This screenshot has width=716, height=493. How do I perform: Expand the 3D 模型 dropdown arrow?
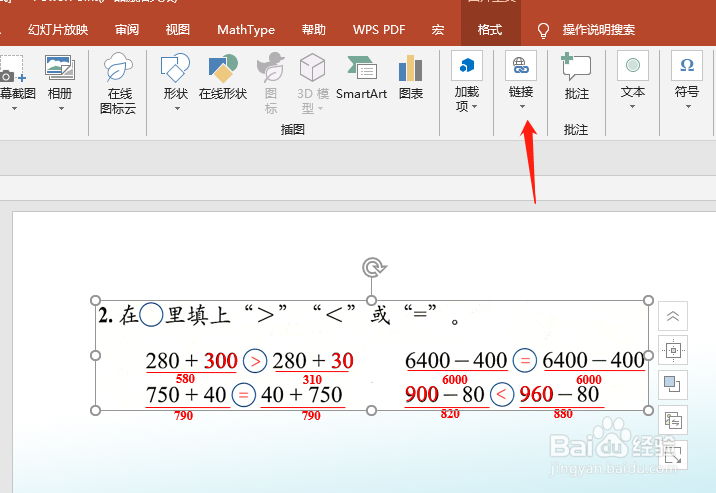click(321, 109)
